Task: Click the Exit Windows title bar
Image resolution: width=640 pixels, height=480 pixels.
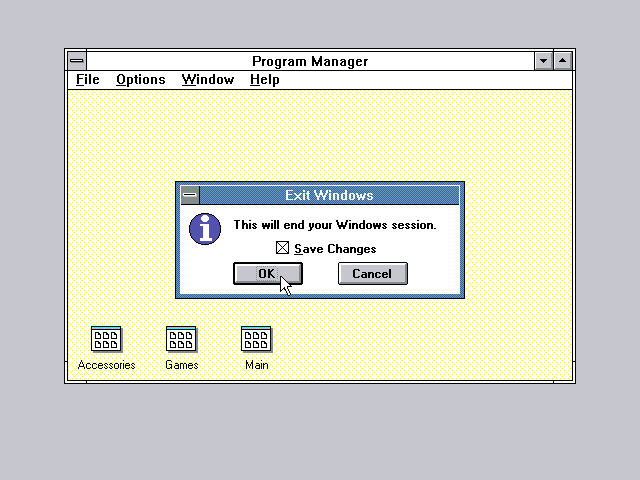Action: click(x=329, y=195)
